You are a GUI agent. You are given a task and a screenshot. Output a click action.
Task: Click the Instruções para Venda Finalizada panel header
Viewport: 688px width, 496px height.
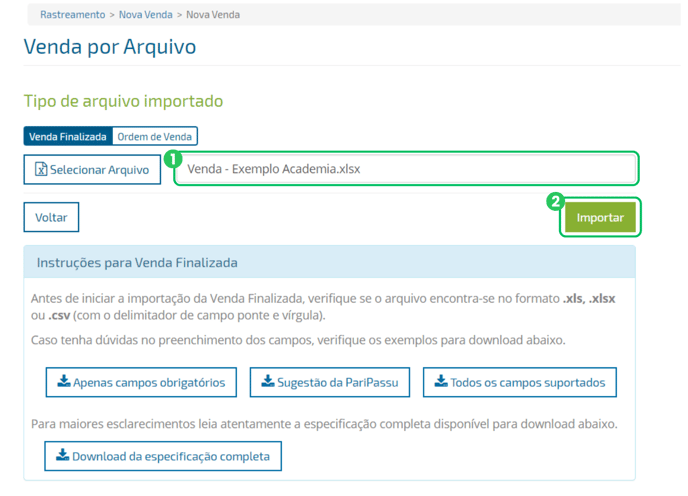[329, 263]
